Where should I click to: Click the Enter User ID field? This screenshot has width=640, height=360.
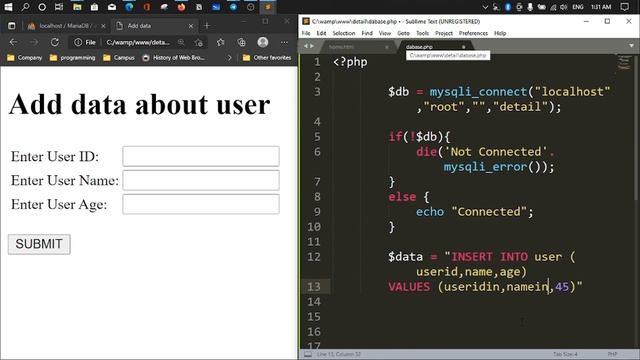[201, 156]
